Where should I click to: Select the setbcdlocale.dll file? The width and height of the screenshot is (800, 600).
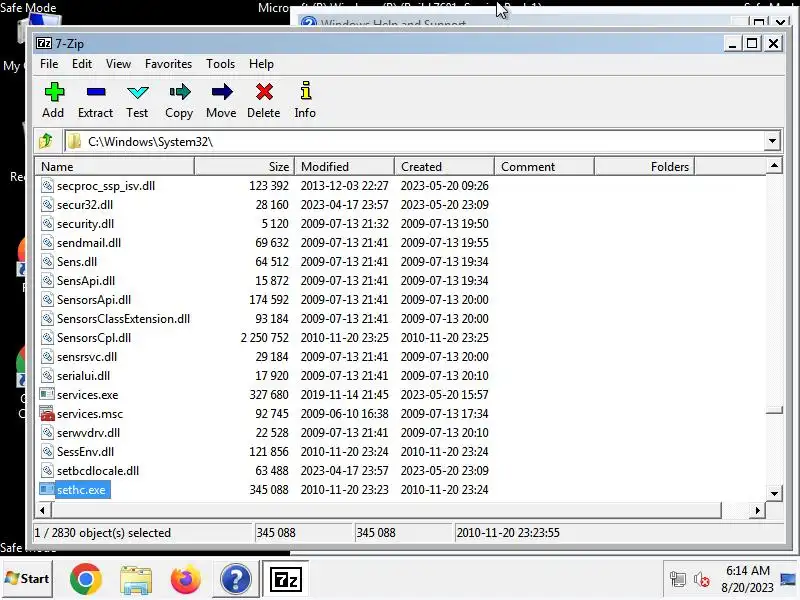[98, 470]
